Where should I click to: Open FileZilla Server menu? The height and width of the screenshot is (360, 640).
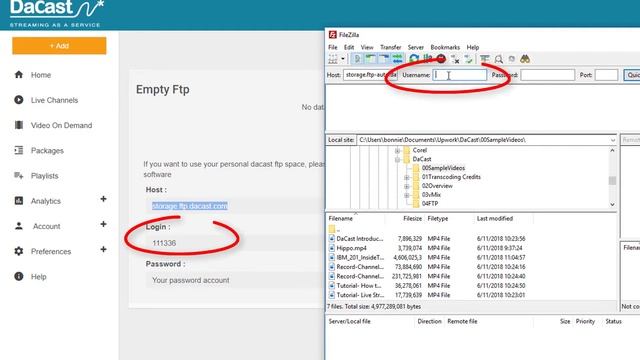coord(416,47)
